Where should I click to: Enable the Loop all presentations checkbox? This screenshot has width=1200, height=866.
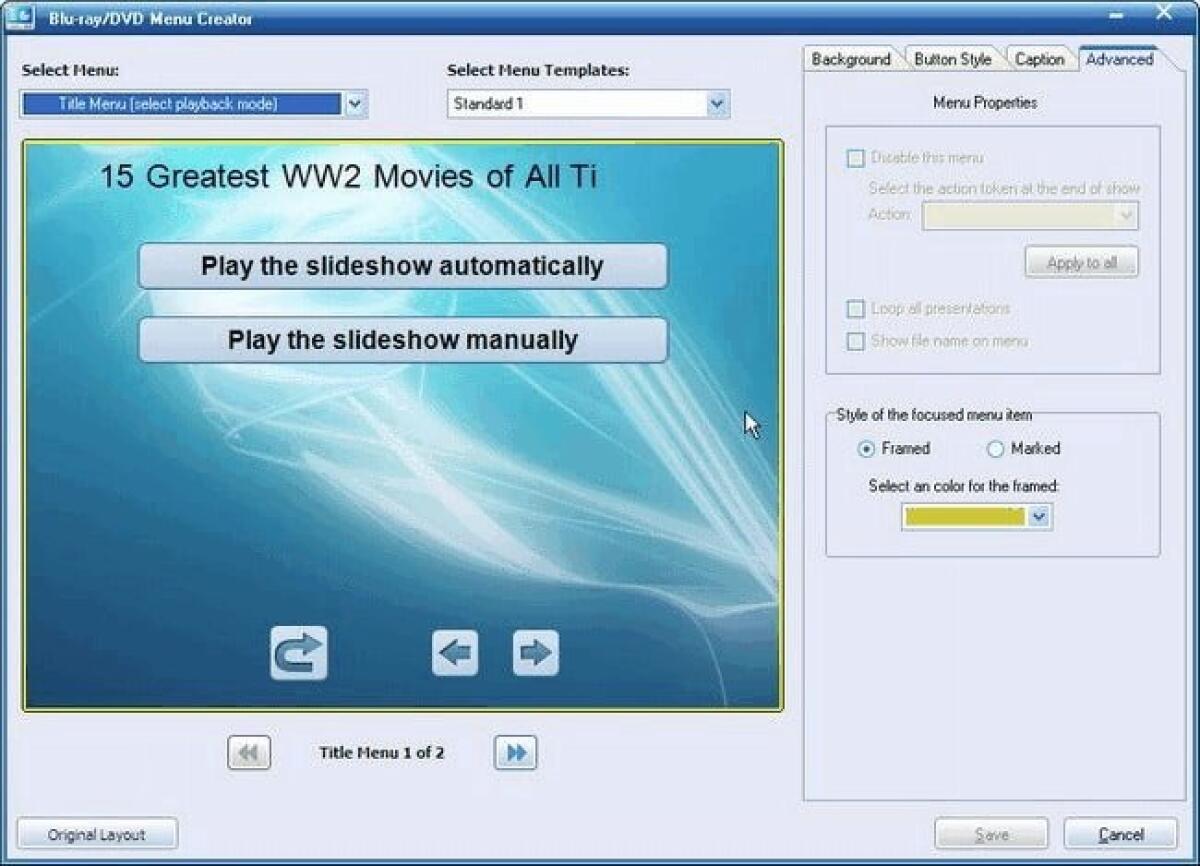856,309
